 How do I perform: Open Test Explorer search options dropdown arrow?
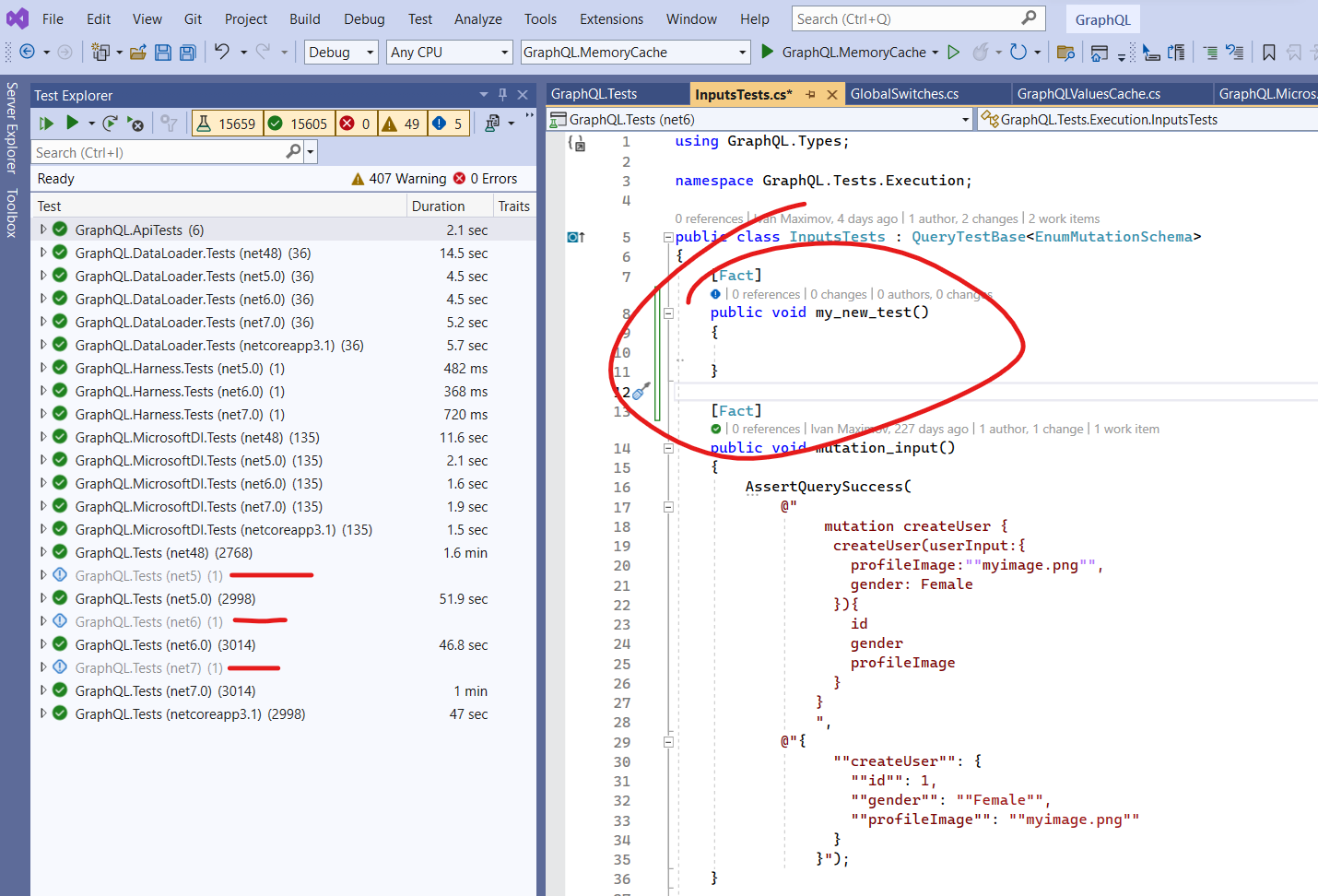click(311, 151)
